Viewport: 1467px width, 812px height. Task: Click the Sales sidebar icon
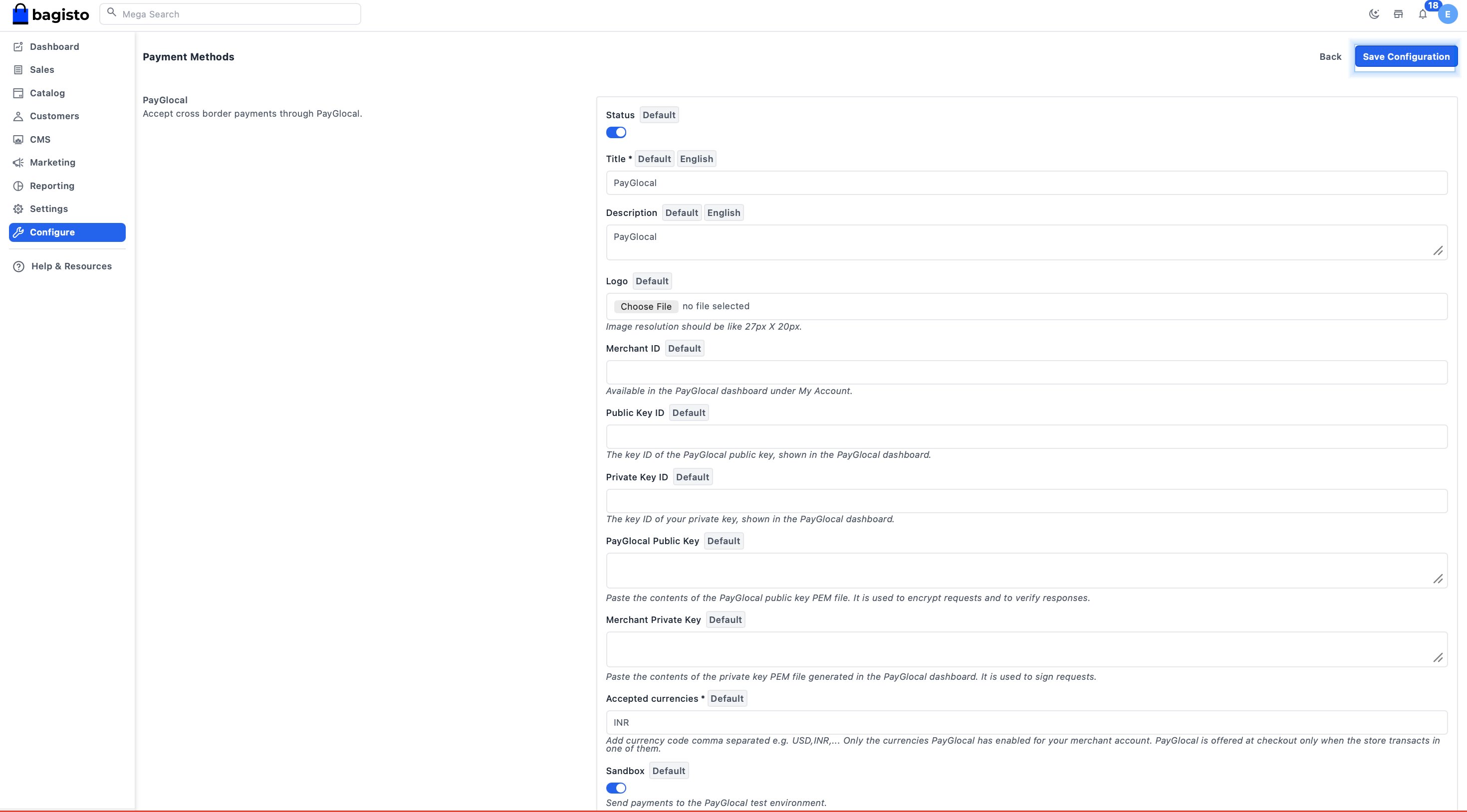pos(18,70)
